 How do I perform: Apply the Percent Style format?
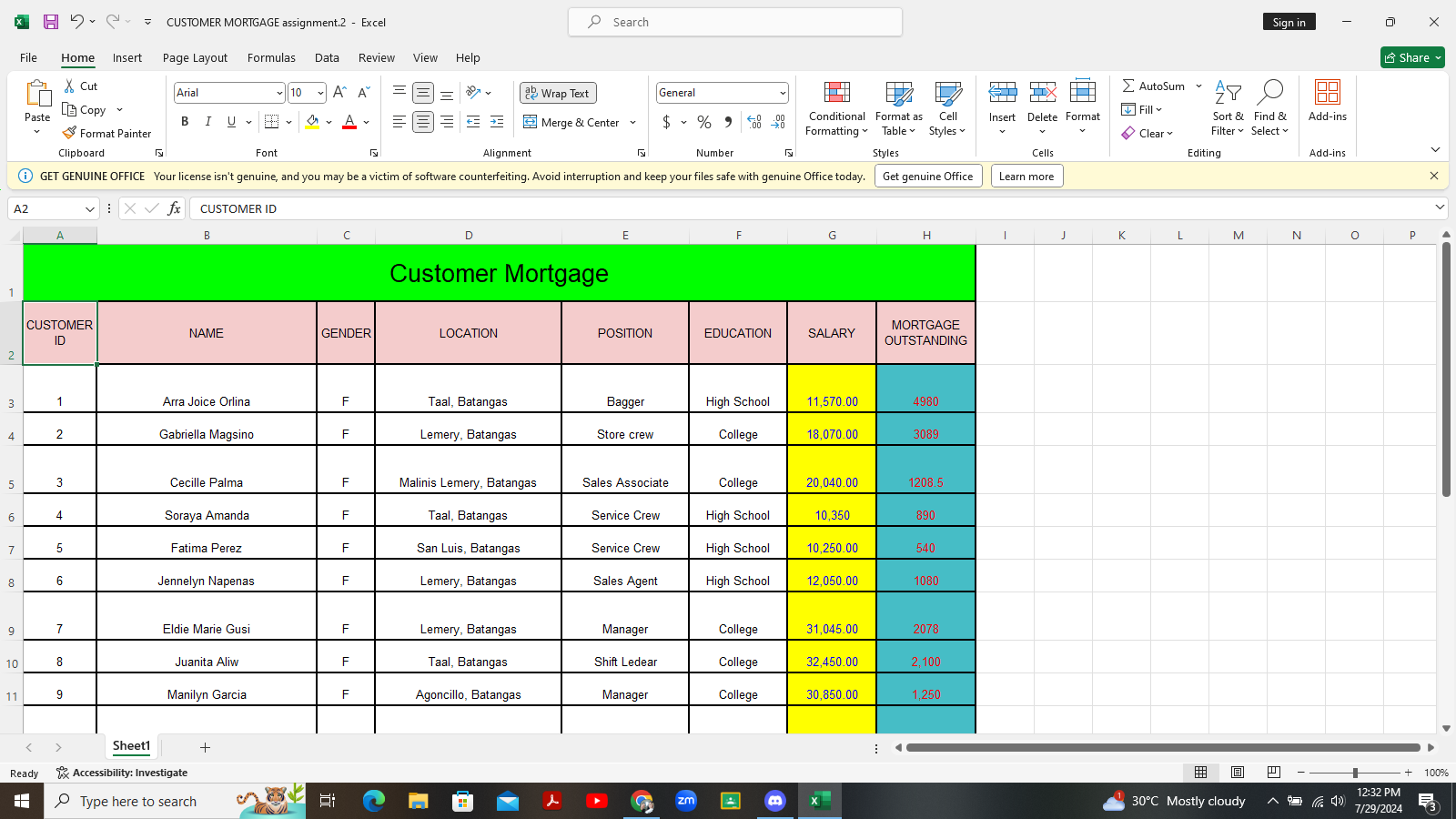pyautogui.click(x=704, y=122)
